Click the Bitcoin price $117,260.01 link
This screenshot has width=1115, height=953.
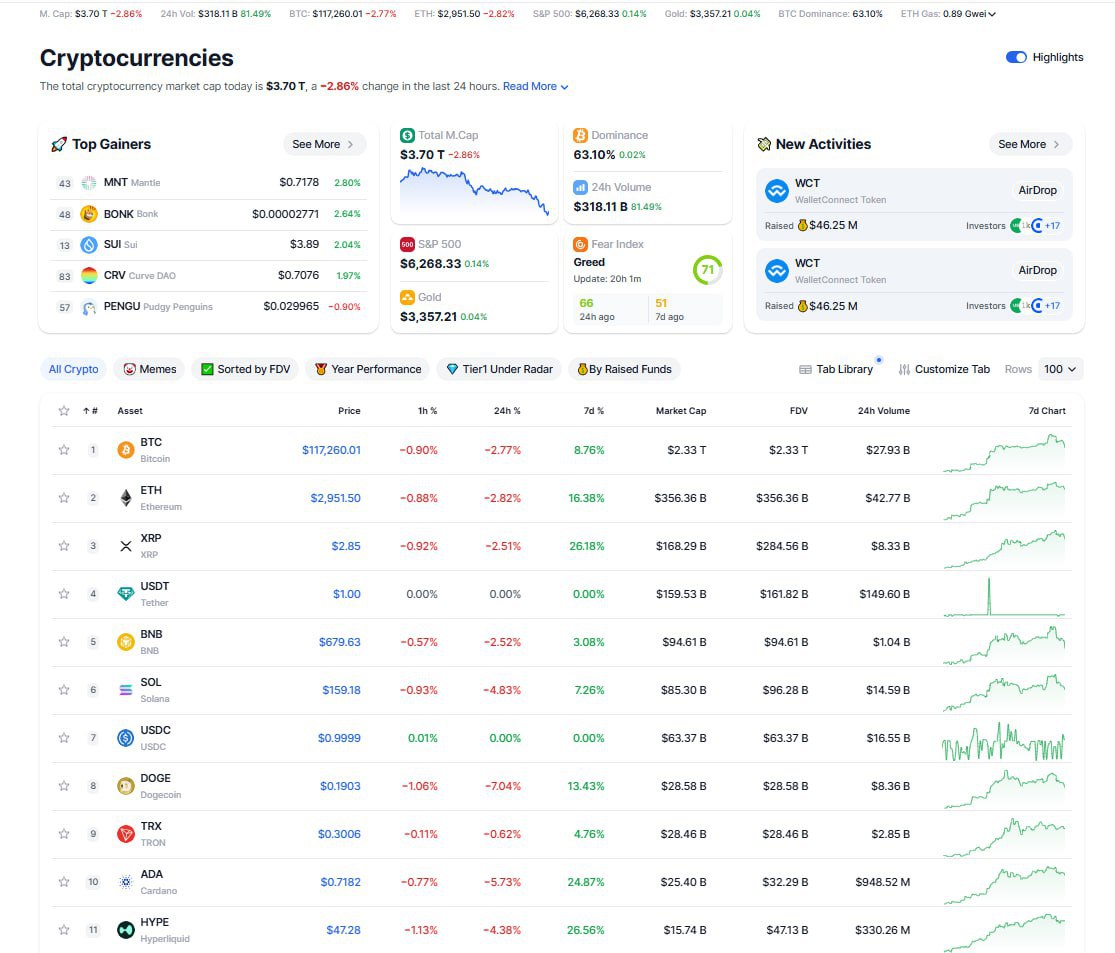point(331,450)
